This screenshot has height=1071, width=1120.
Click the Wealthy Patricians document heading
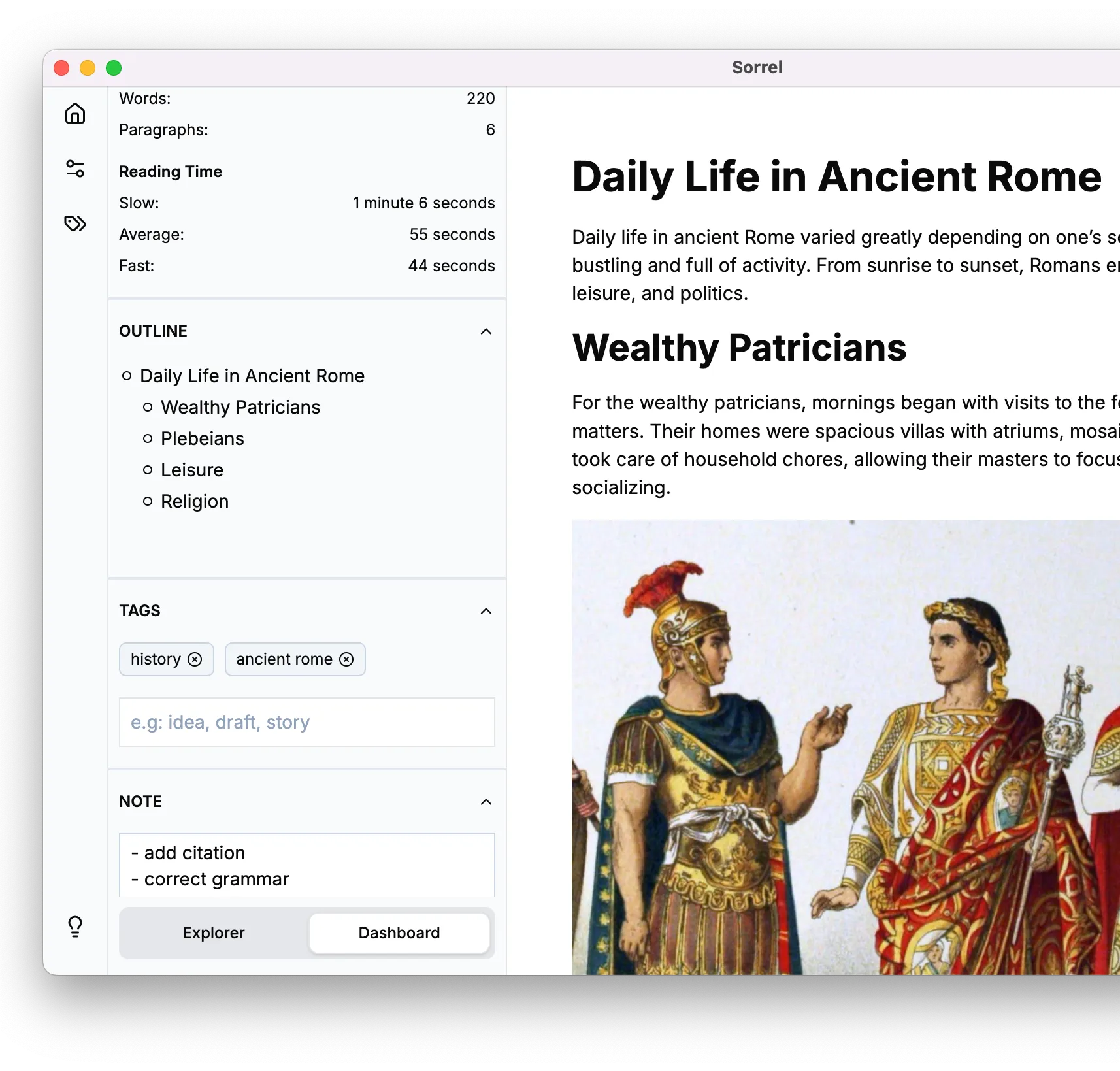click(739, 348)
